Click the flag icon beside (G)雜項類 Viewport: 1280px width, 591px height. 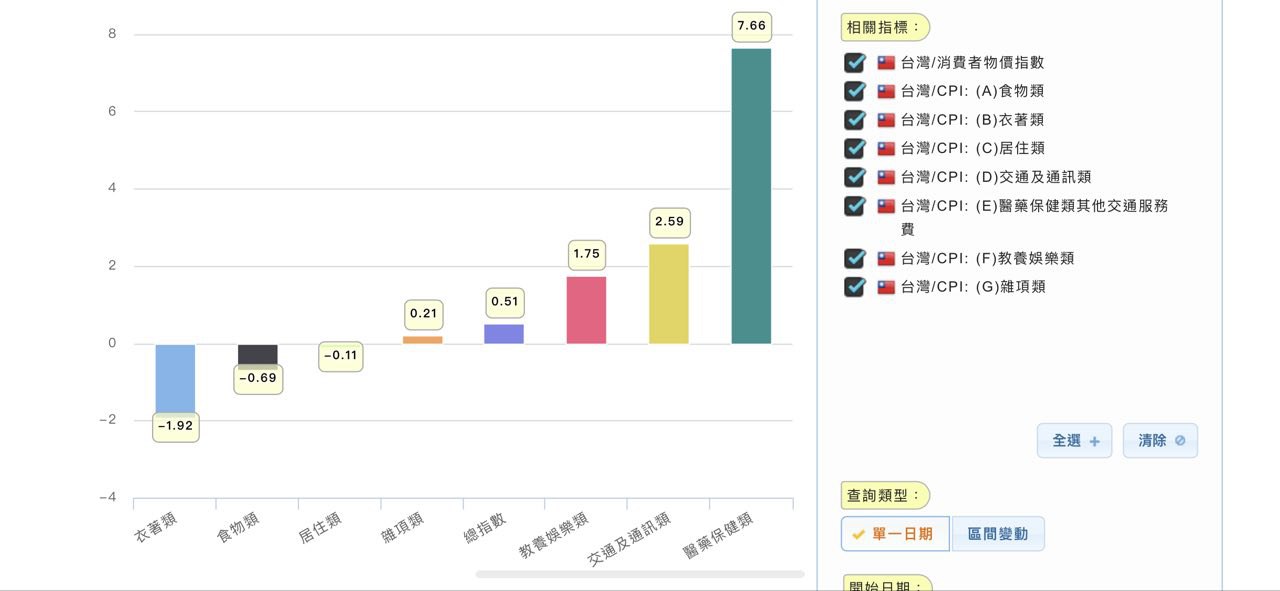tap(886, 287)
